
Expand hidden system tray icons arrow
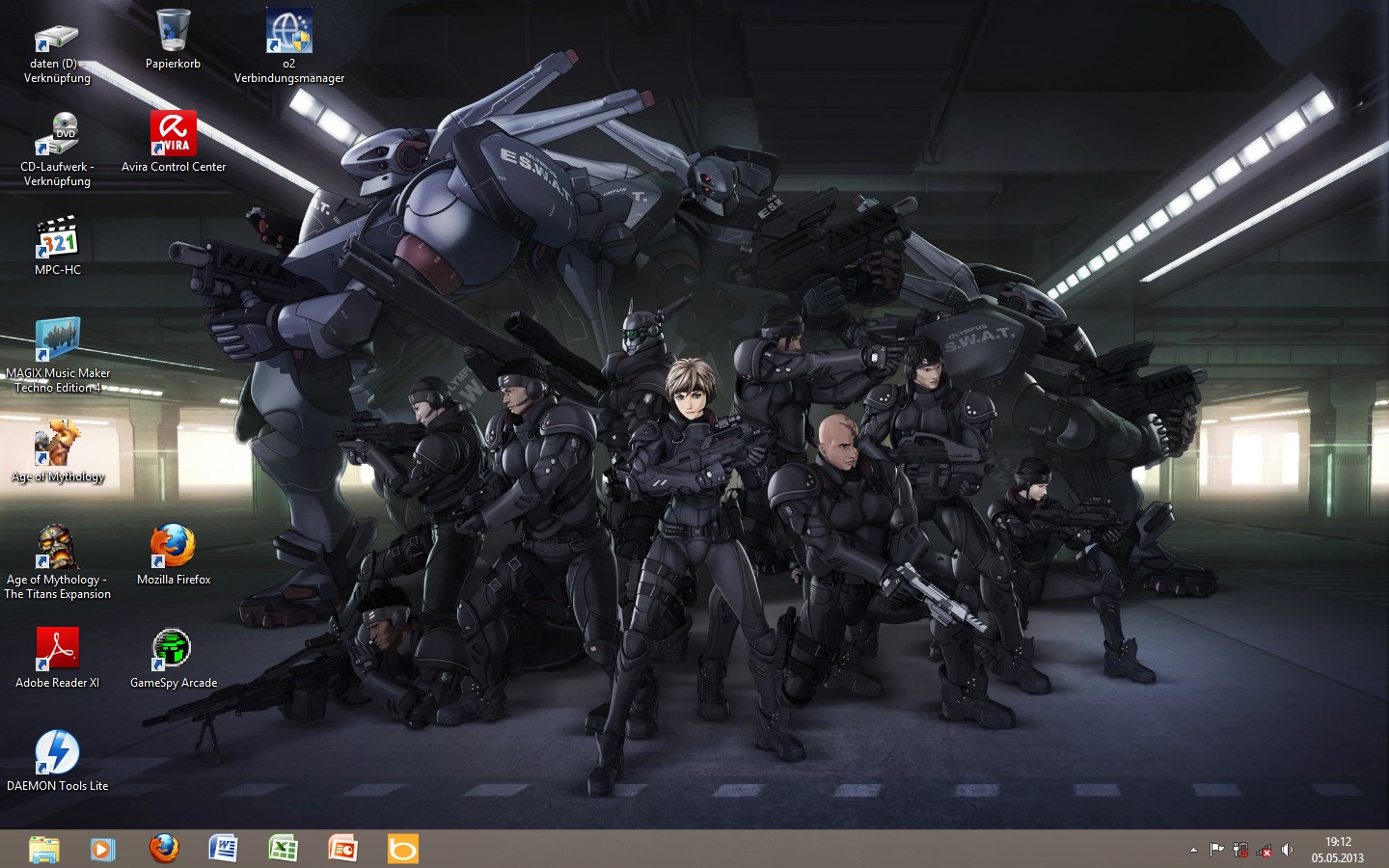click(x=1193, y=850)
